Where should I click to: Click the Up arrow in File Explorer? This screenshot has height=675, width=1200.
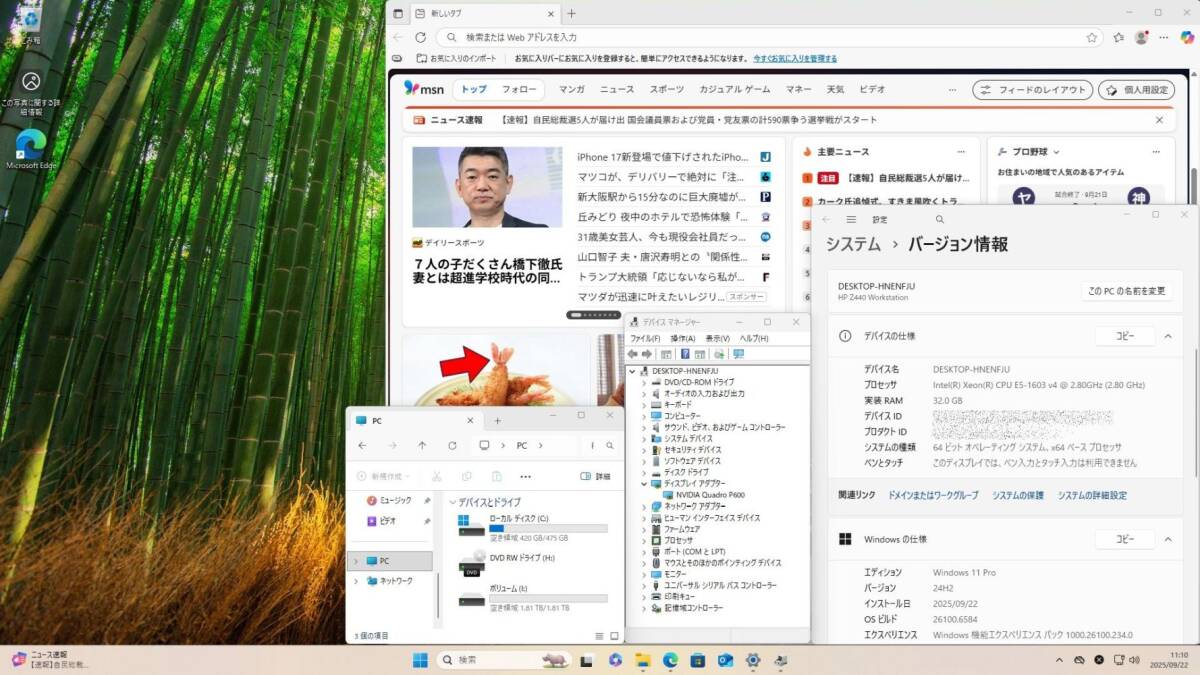coord(422,446)
